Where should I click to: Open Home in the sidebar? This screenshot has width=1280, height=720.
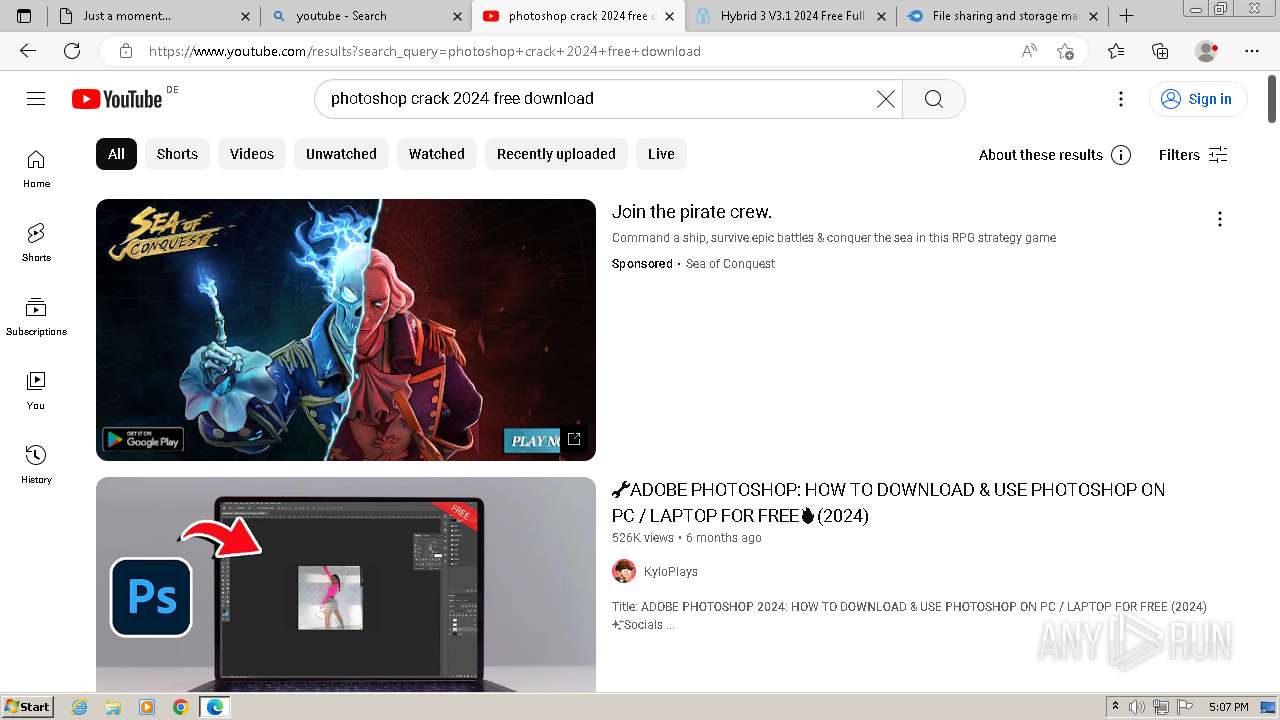pos(36,169)
